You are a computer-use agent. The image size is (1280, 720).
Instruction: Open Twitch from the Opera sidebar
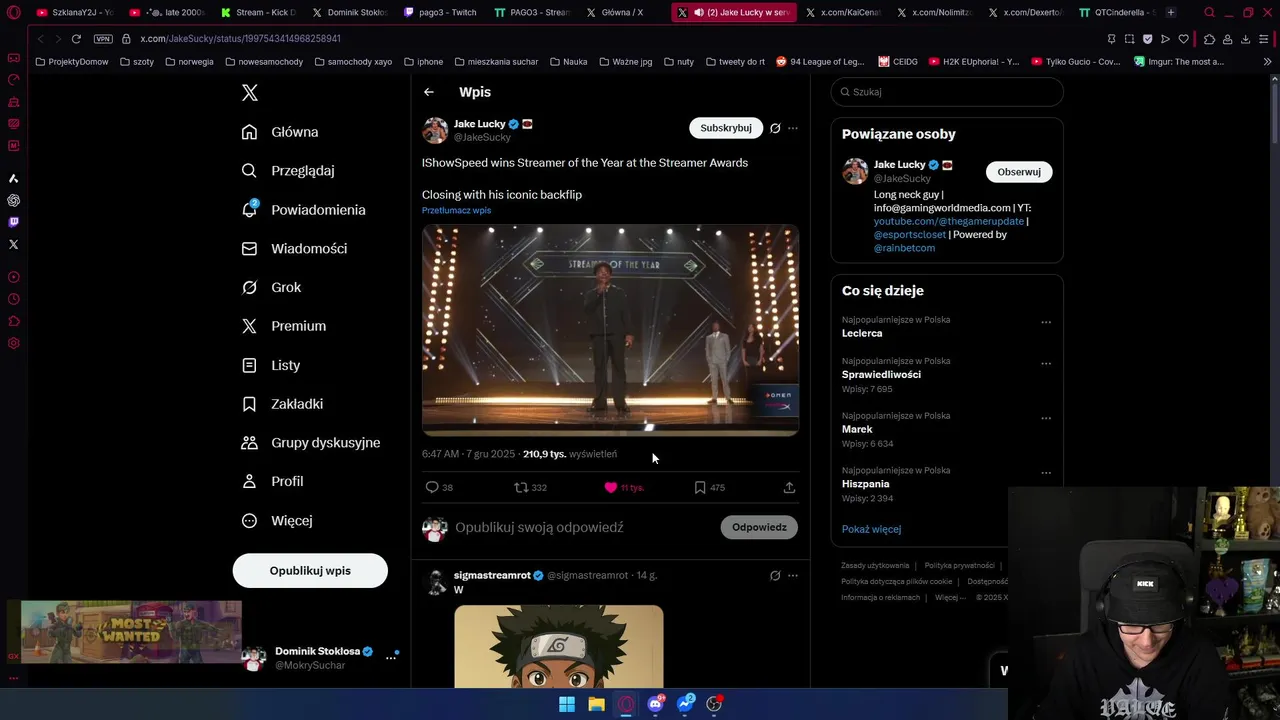tap(13, 222)
